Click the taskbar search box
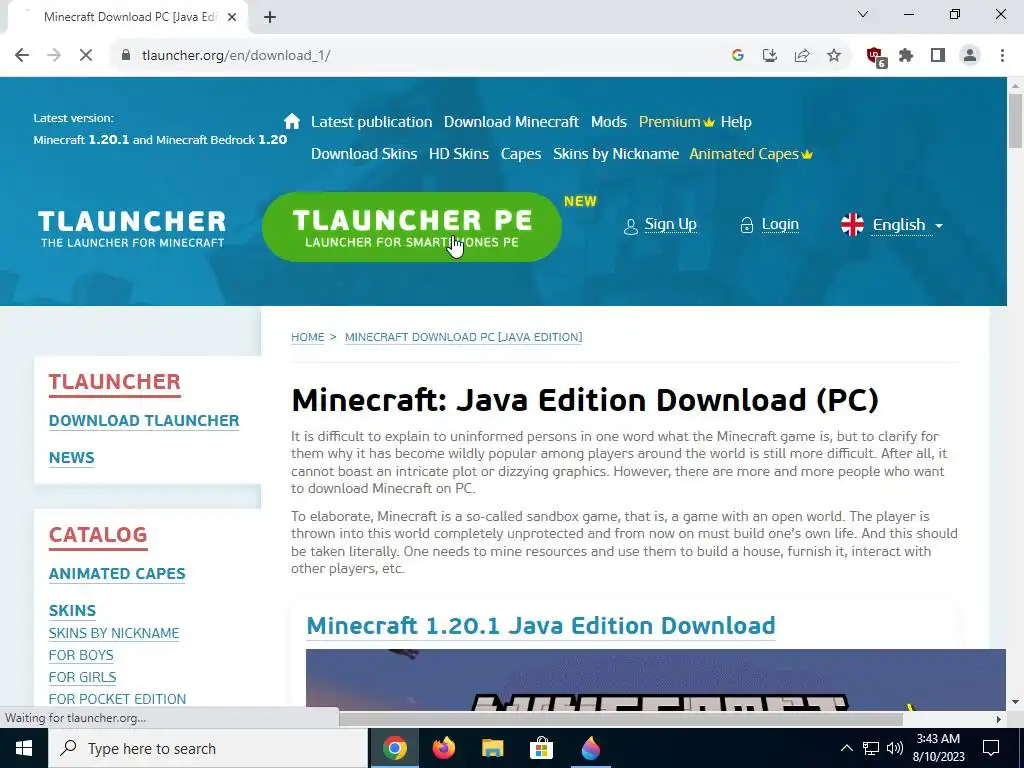 [x=208, y=748]
